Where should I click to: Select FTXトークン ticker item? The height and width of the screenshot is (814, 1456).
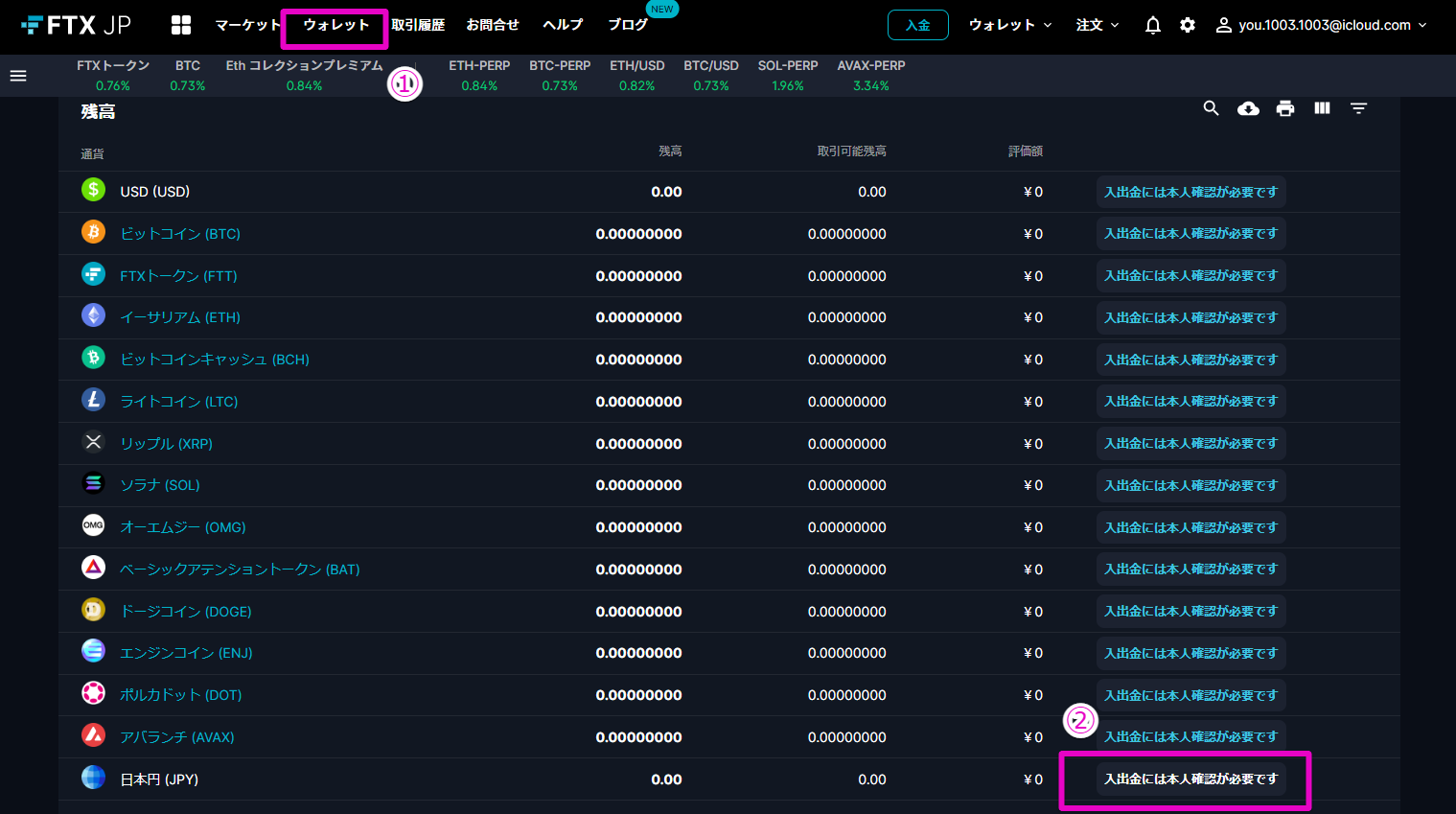coord(113,75)
